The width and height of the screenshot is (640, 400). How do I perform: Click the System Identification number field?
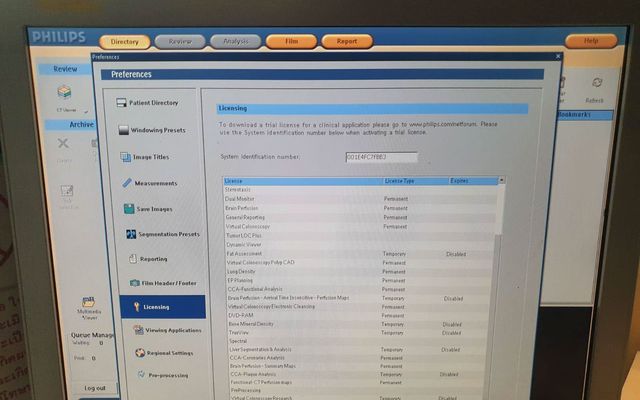[x=382, y=157]
